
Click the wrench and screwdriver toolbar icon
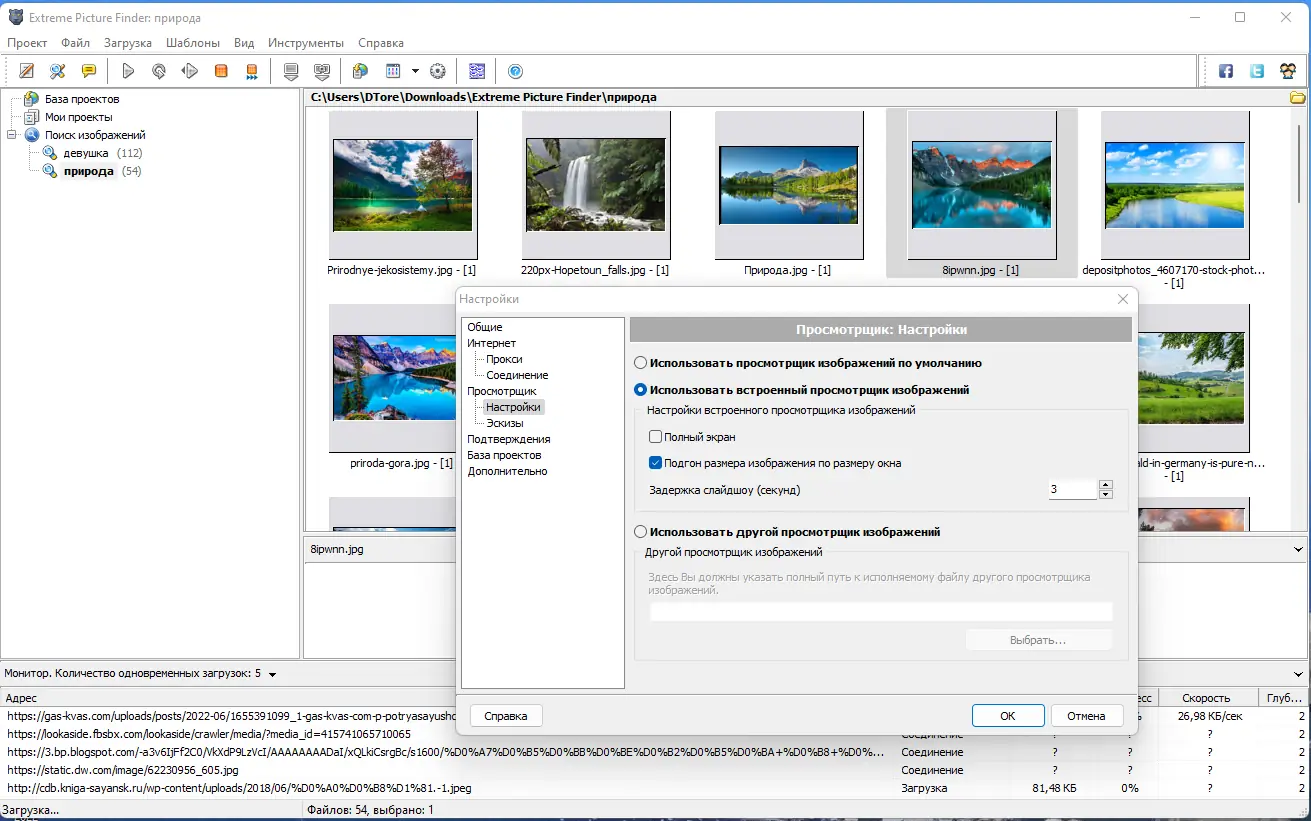(58, 71)
